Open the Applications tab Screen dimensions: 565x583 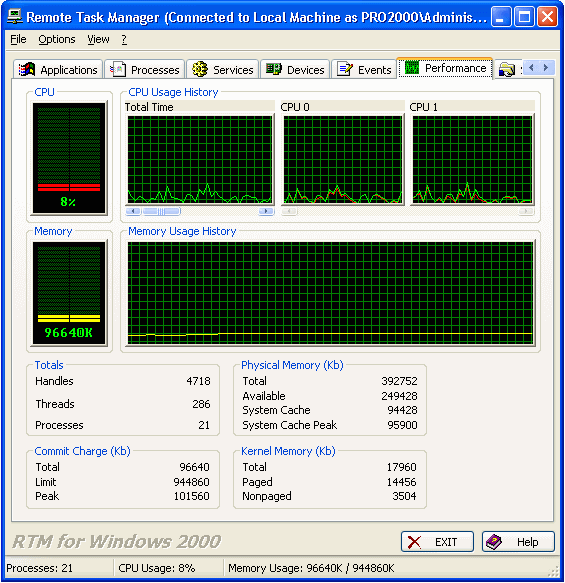tap(58, 69)
